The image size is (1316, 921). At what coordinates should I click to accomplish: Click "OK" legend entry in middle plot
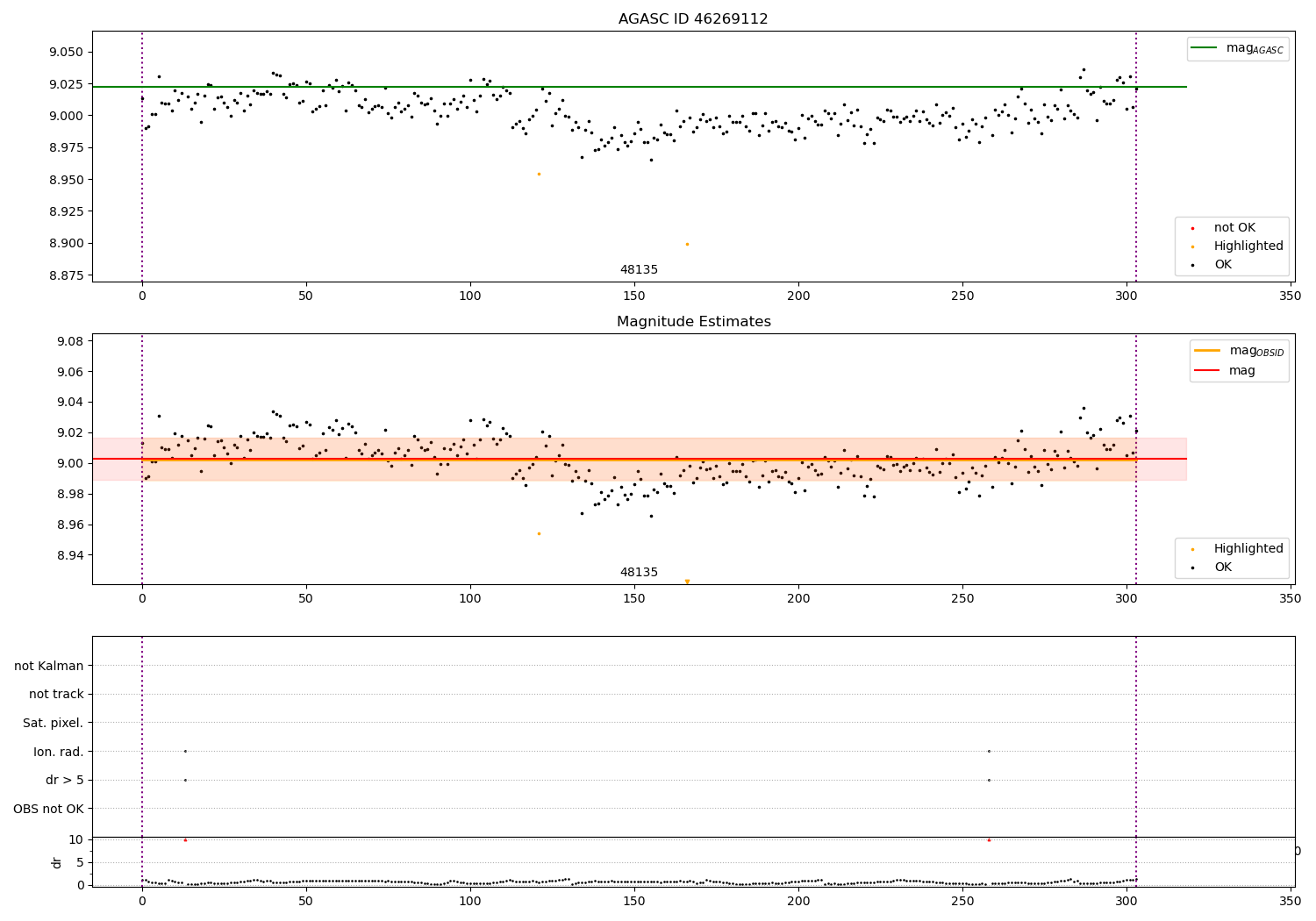click(1223, 568)
